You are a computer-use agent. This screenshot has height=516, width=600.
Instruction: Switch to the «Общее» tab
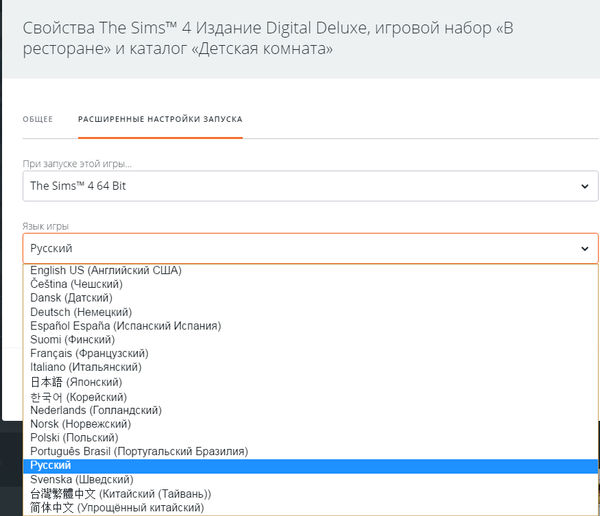click(37, 119)
